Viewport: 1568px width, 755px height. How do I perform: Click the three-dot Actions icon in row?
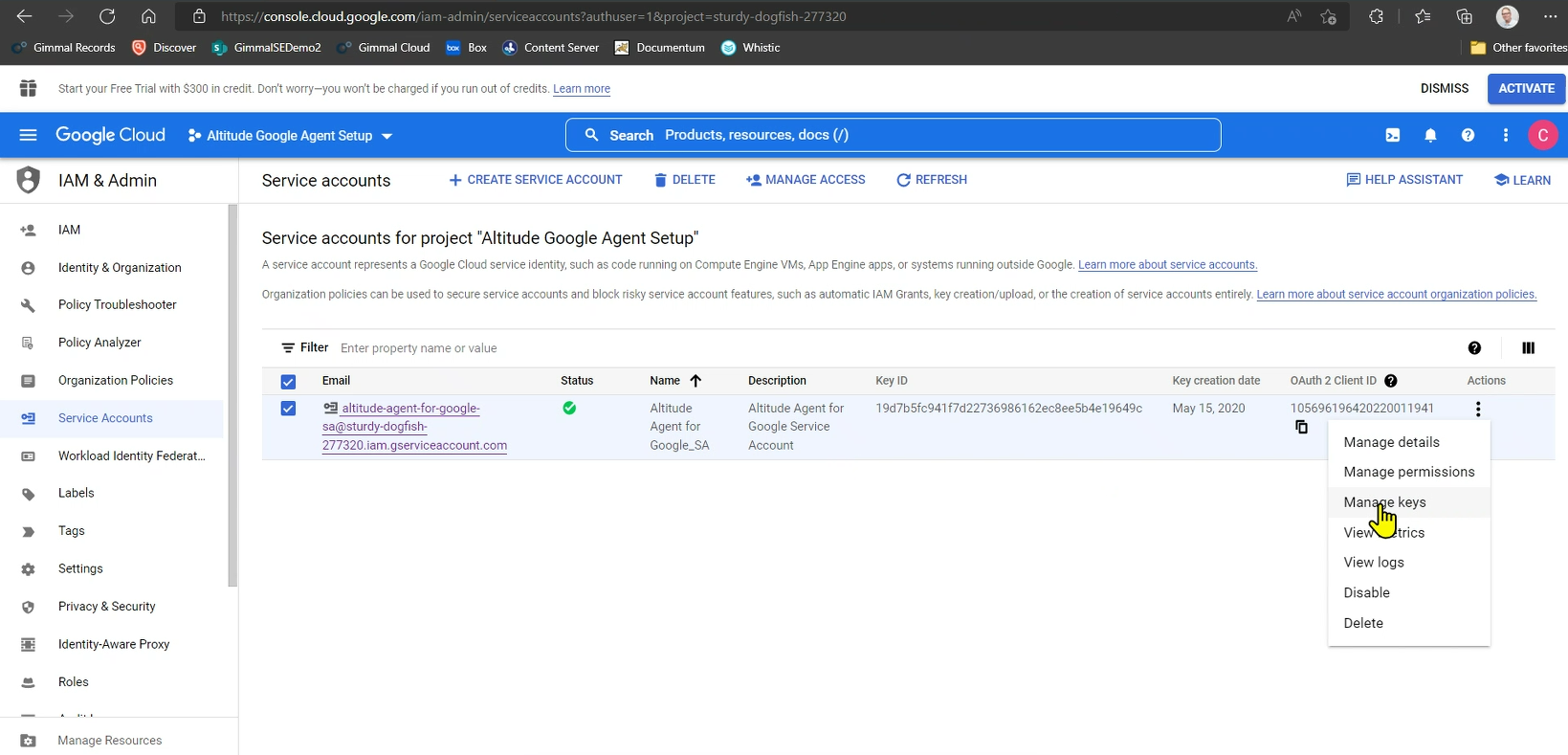[x=1478, y=410]
